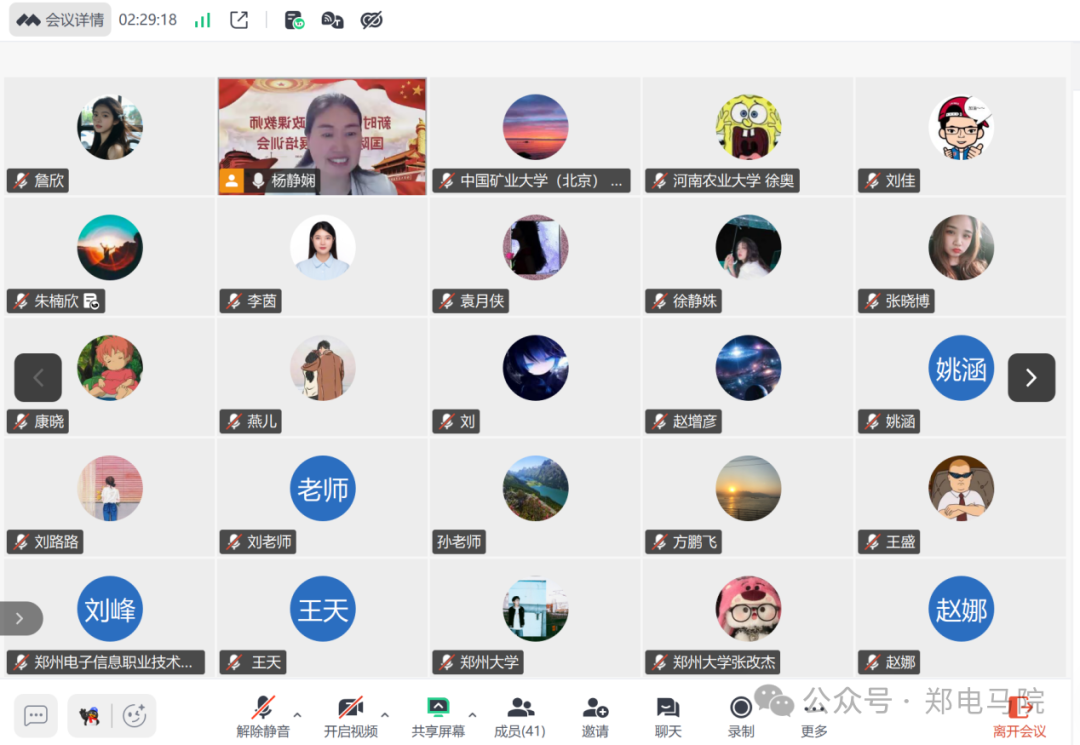
Task: Open the meeting notes icon with green badge
Action: pos(294,20)
